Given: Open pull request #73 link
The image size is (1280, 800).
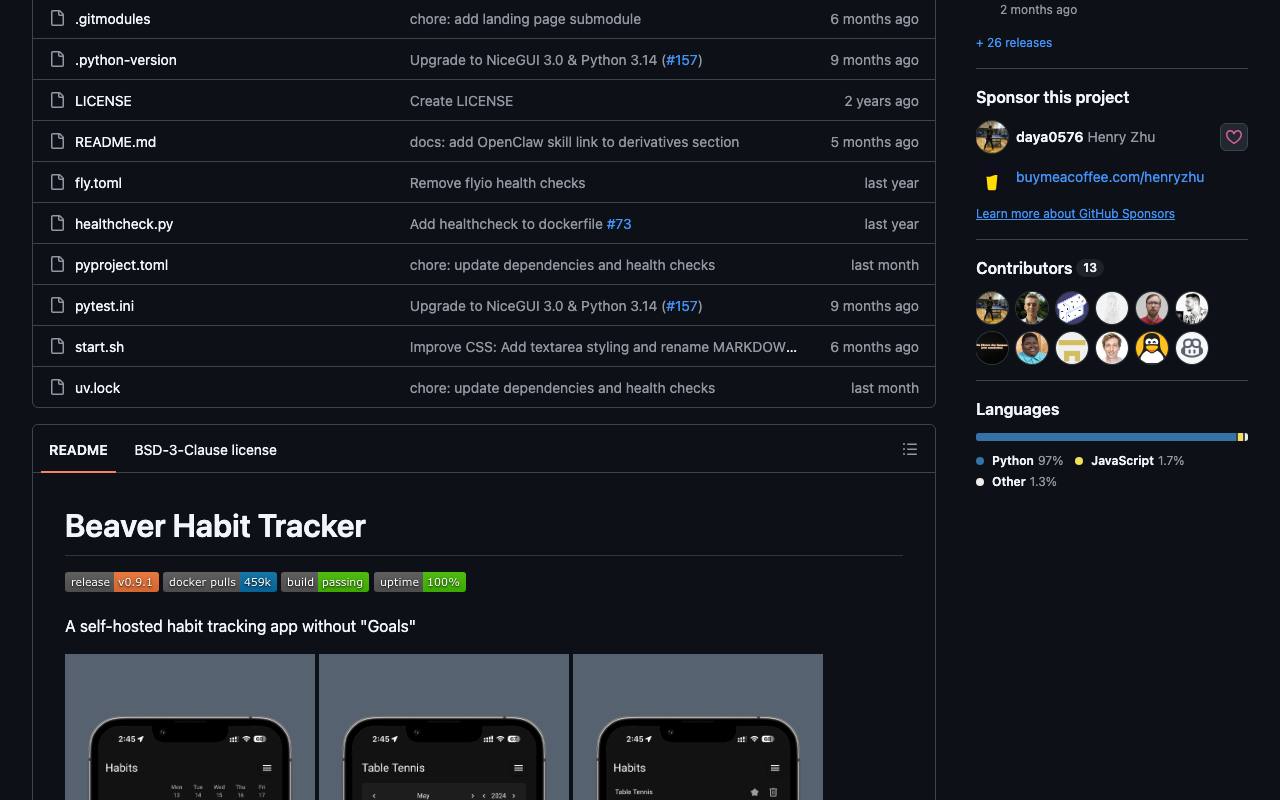Looking at the screenshot, I should [619, 224].
